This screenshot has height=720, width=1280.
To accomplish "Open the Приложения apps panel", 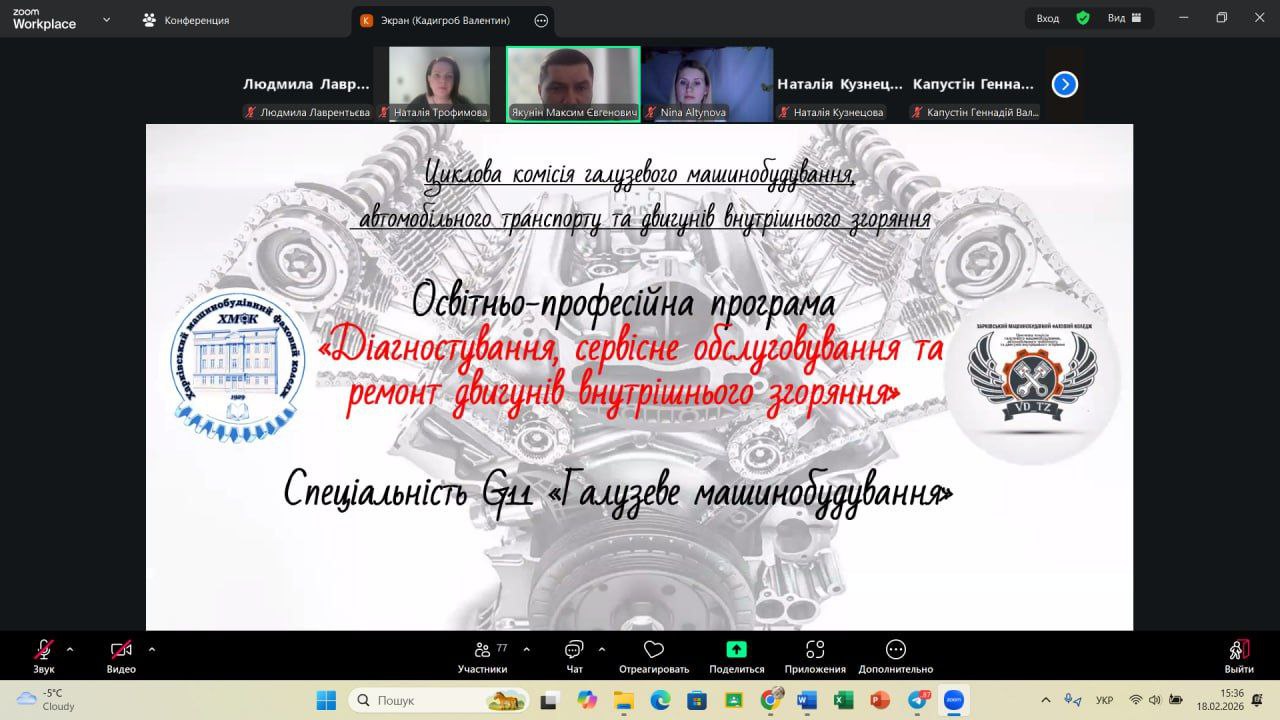I will [x=815, y=656].
